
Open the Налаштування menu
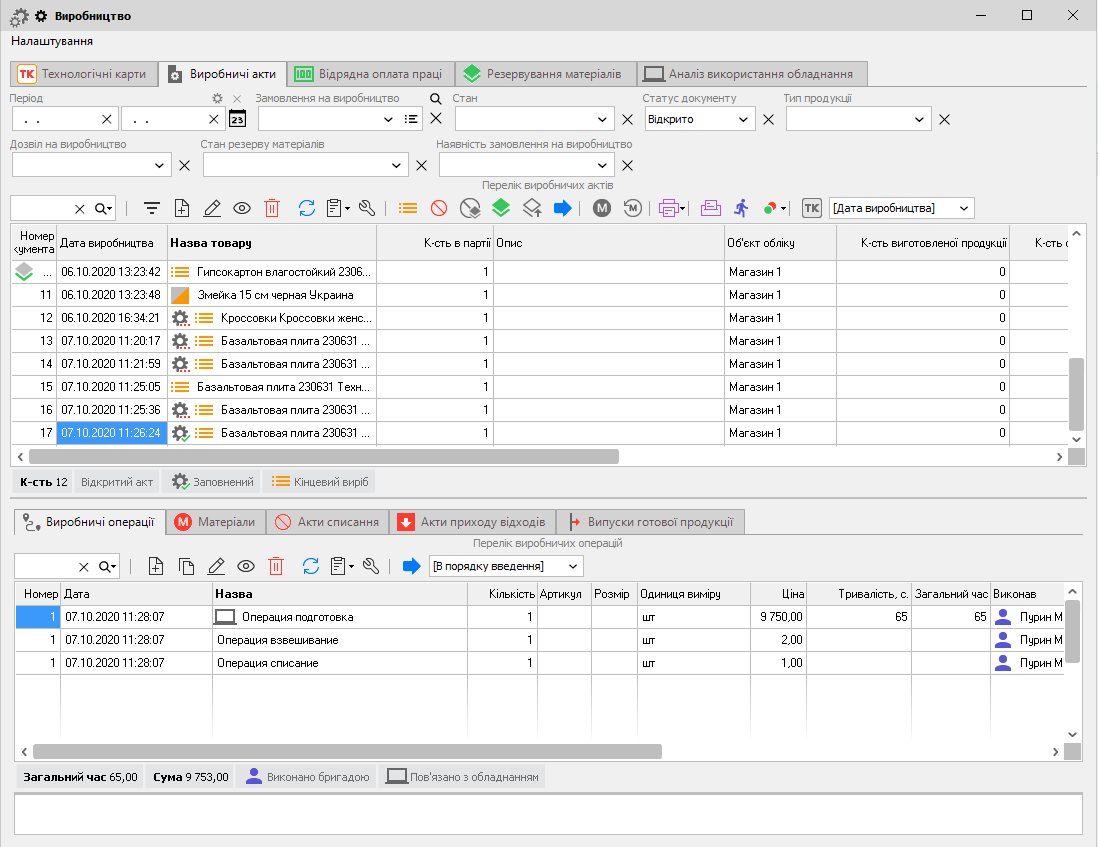52,41
